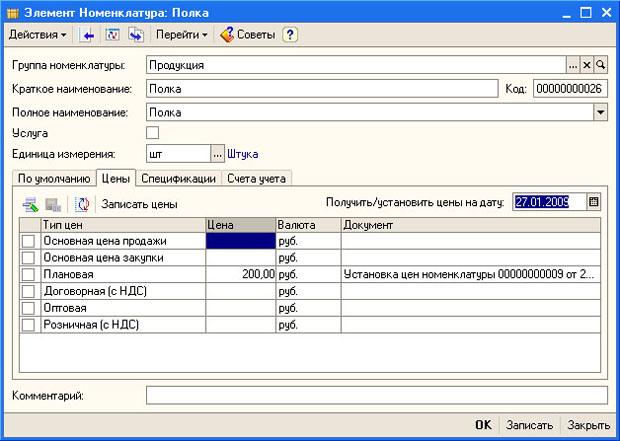Expand the Перейти dropdown menu
Screen dimensions: 620x441
(x=182, y=35)
